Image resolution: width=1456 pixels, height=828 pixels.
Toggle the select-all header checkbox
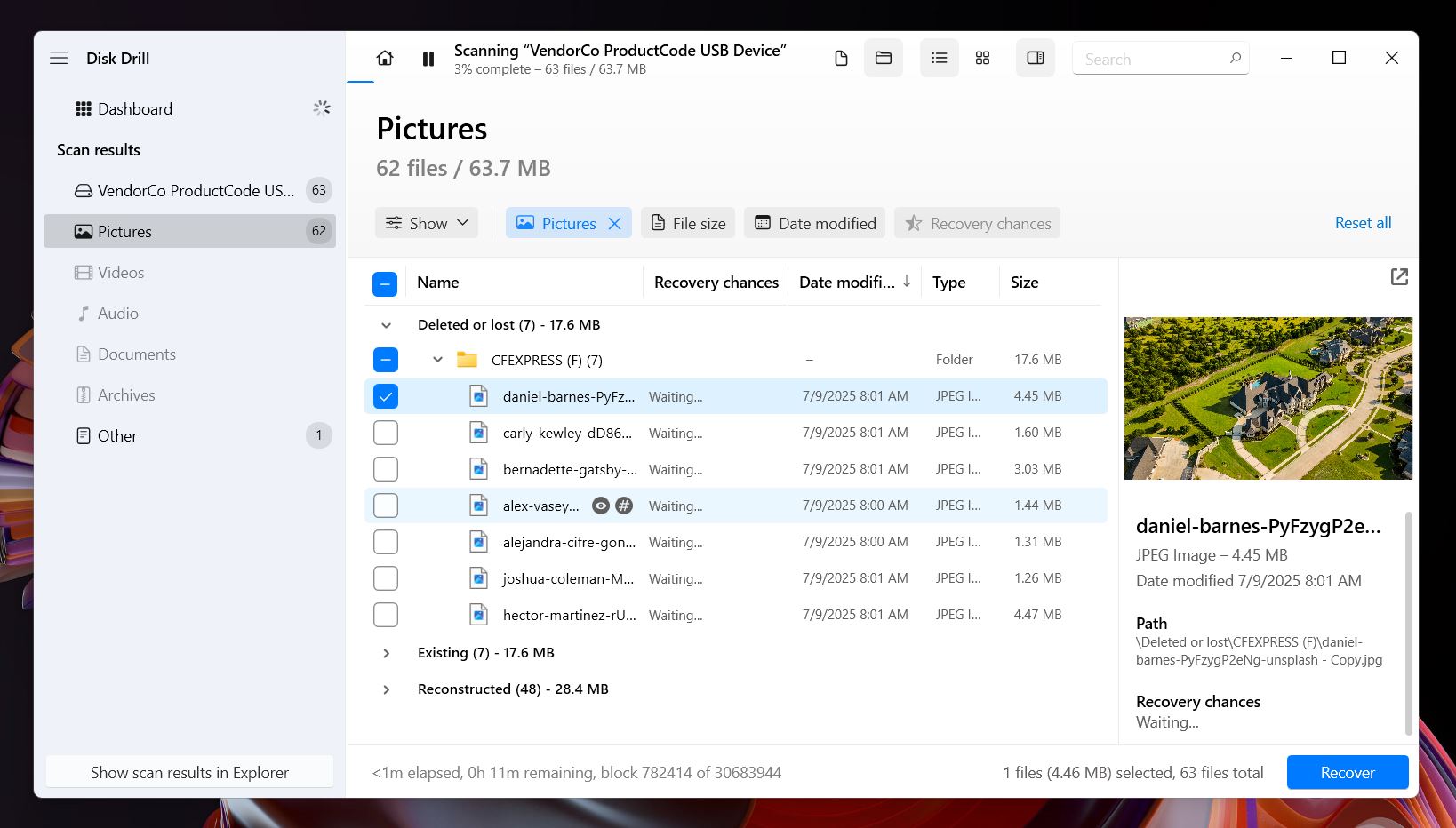click(x=385, y=283)
